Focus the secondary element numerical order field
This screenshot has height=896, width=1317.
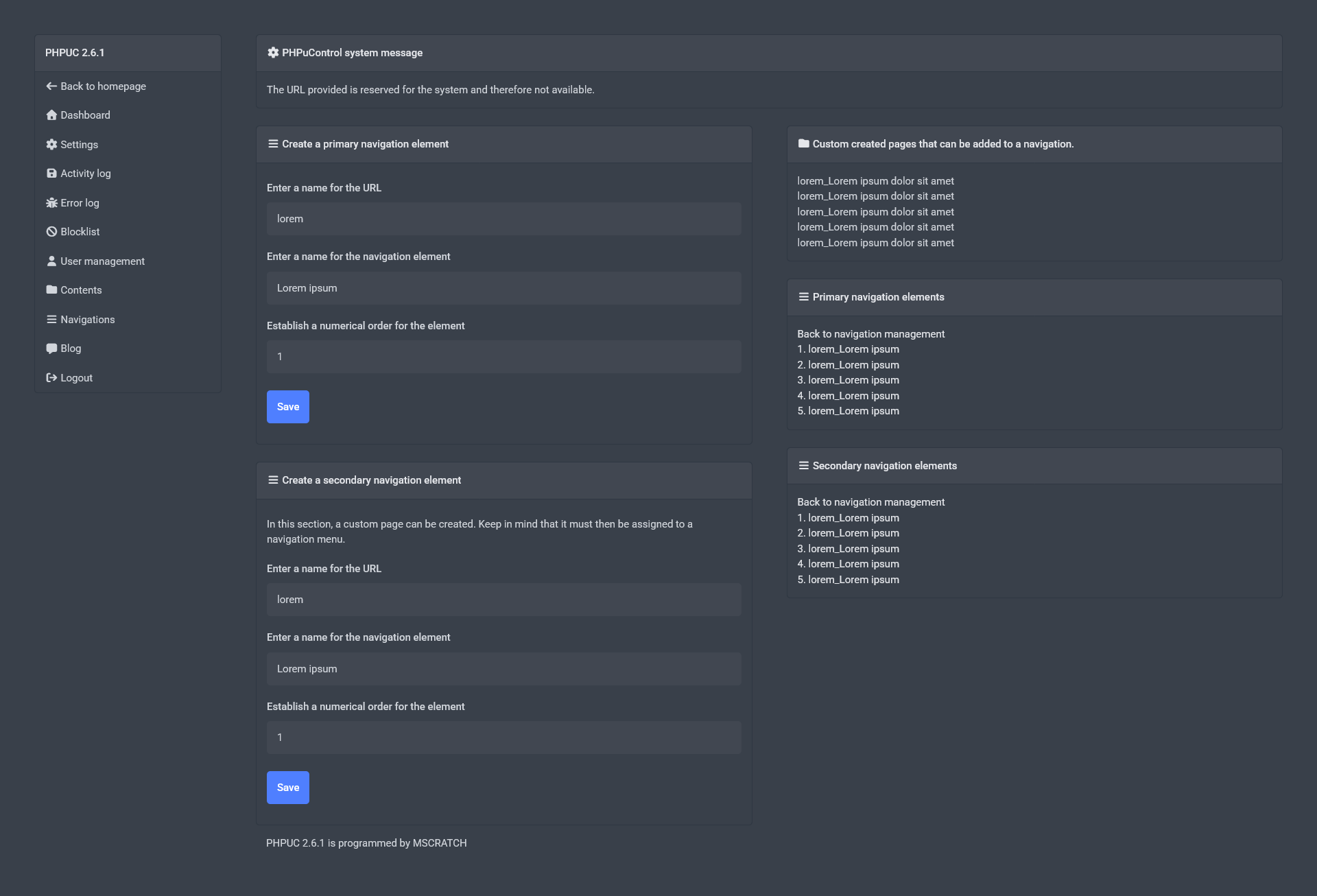pos(503,738)
